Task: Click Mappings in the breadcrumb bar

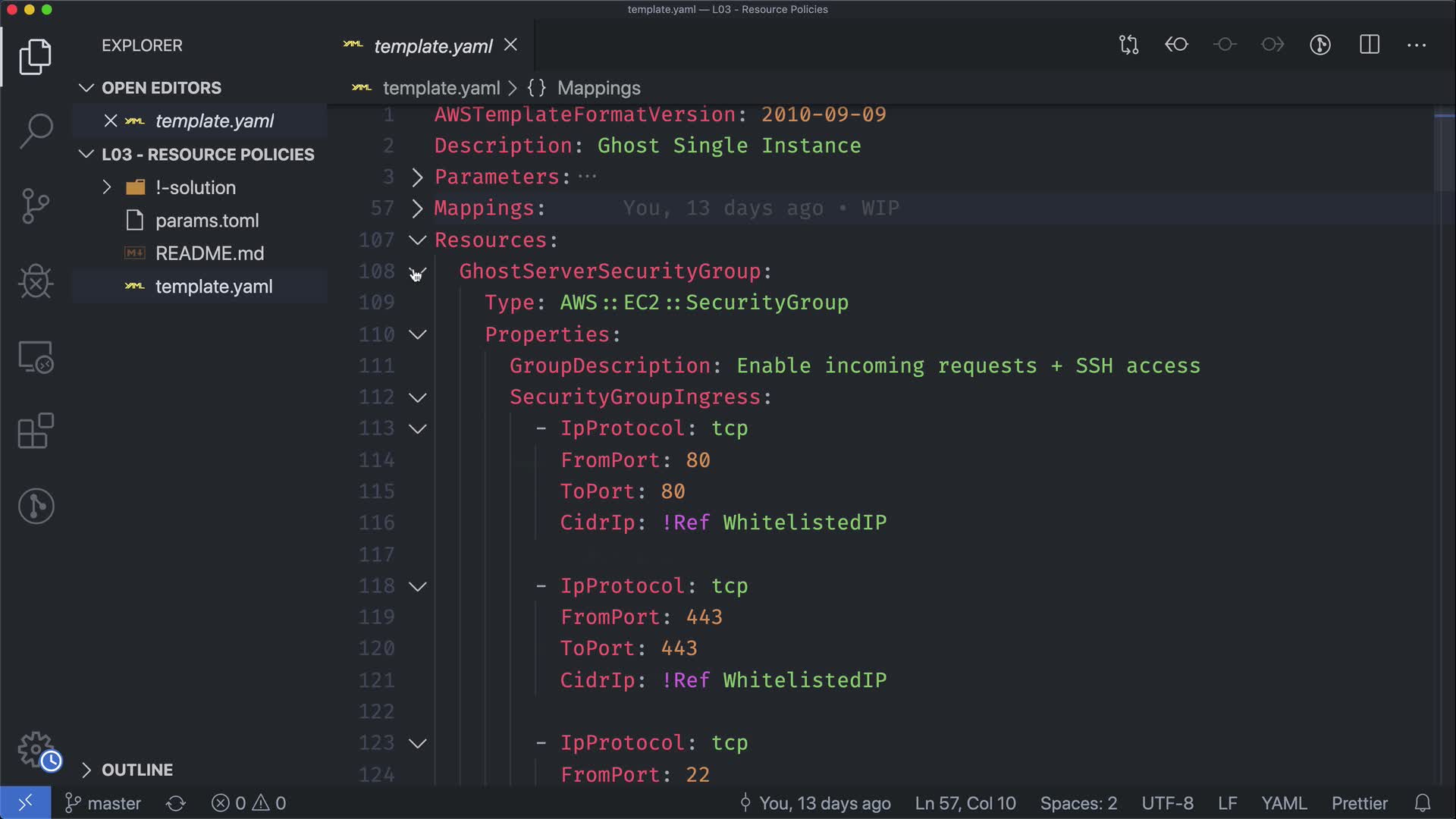Action: pos(598,88)
